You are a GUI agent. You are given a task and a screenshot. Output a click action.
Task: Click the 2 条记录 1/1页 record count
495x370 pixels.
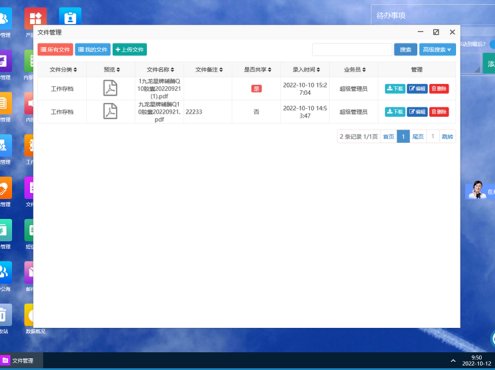click(359, 136)
